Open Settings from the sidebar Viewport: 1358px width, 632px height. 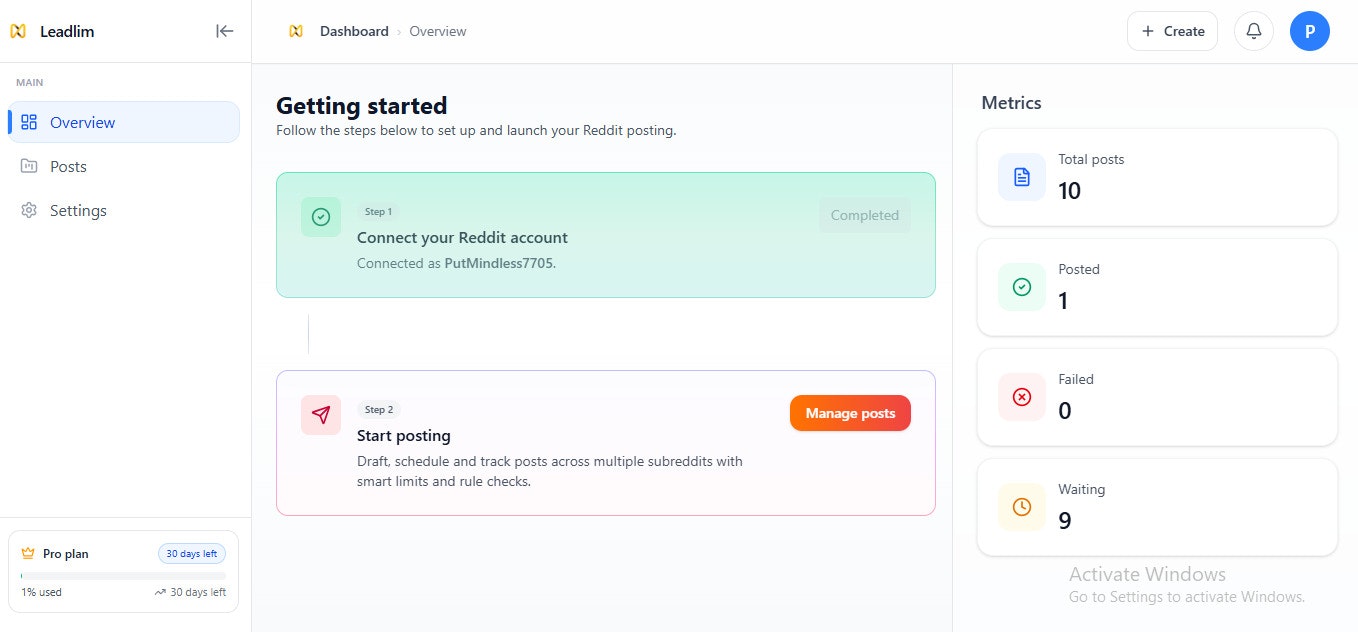78,210
